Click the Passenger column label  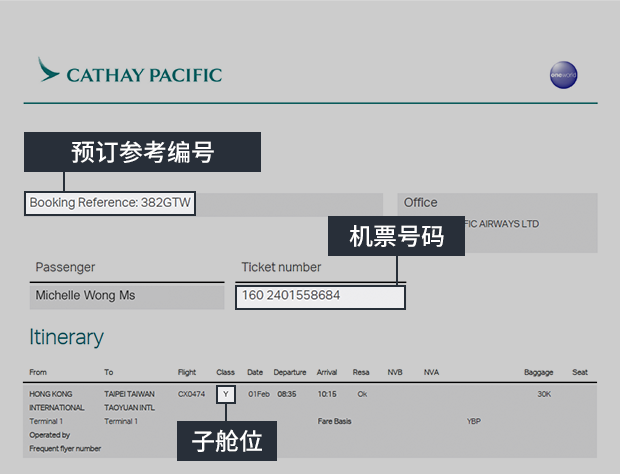click(x=65, y=267)
